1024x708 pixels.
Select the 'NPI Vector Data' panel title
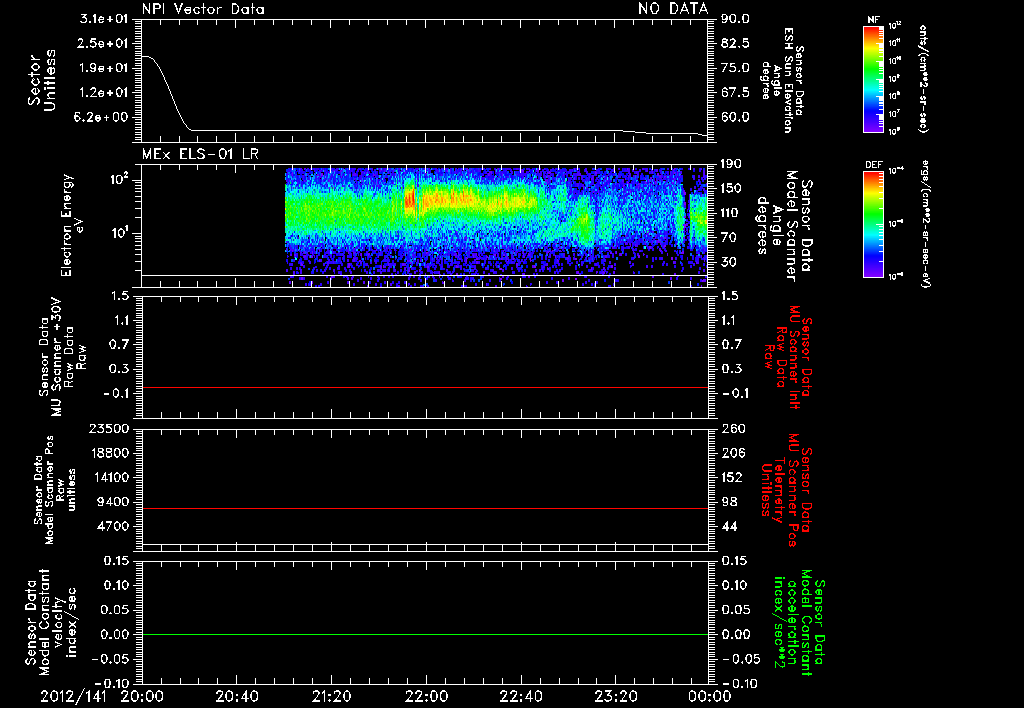[203, 9]
